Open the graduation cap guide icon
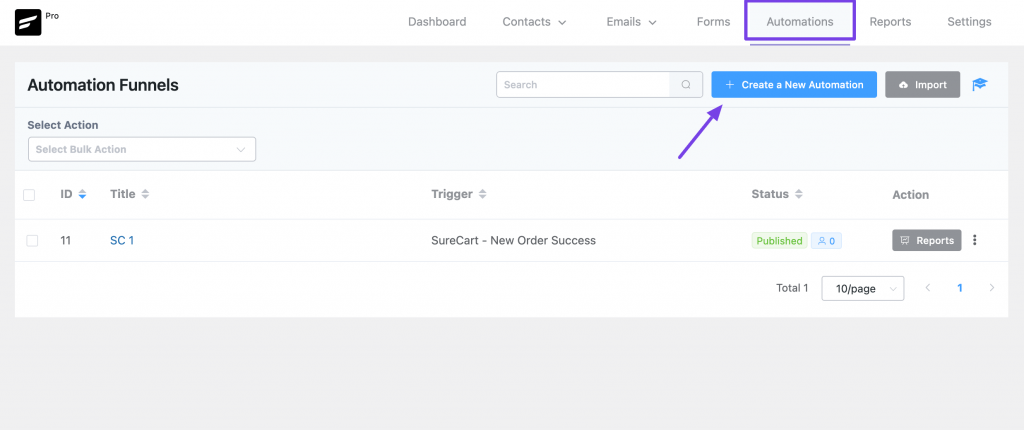Screen dimensions: 1024x430 (980, 85)
